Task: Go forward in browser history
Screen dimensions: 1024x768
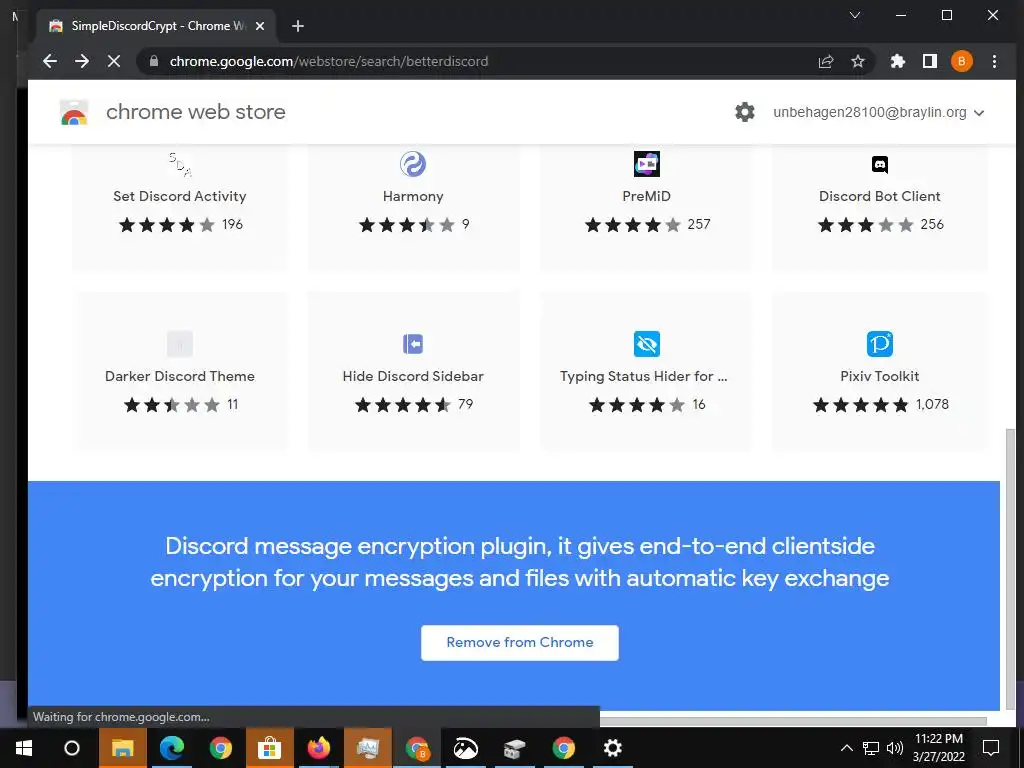Action: click(x=82, y=61)
